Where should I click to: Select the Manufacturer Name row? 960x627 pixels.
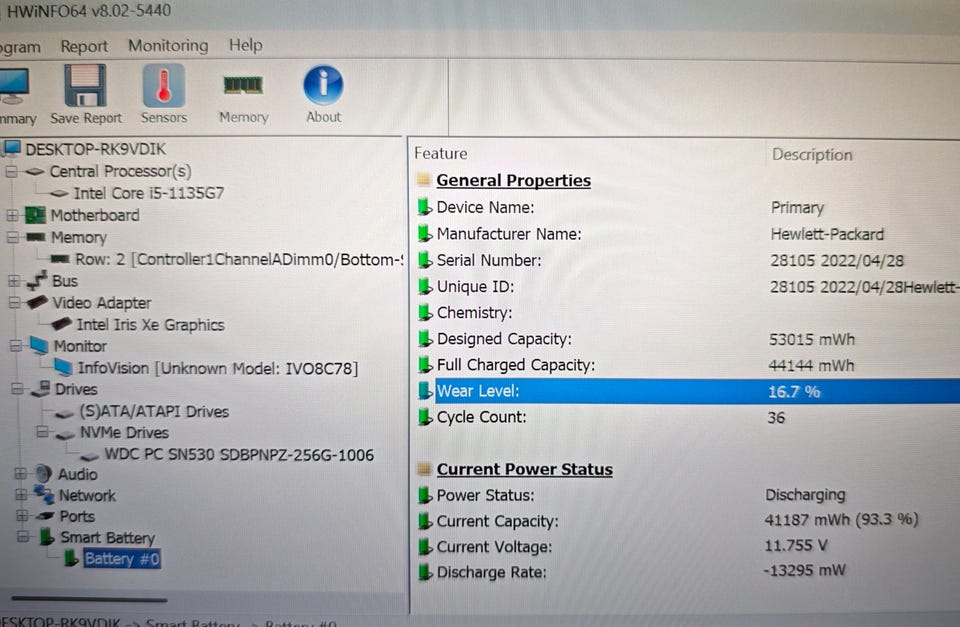coord(687,234)
